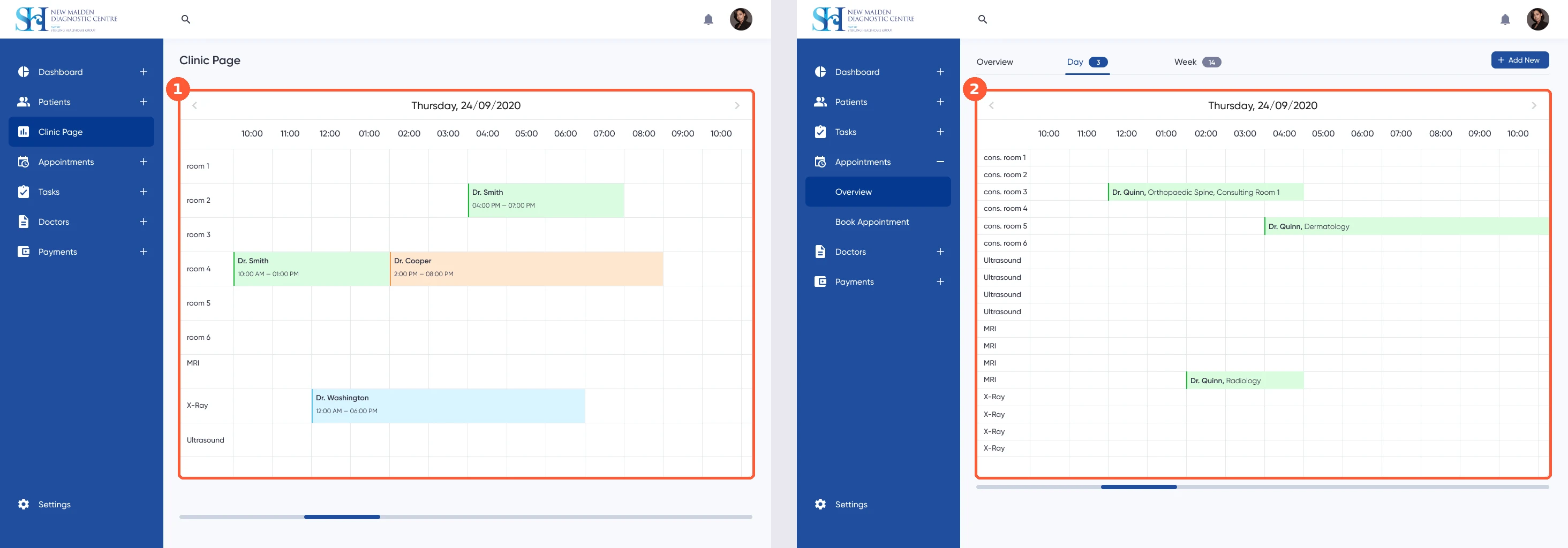Open notifications bell in left screen
The image size is (1568, 548).
(708, 19)
